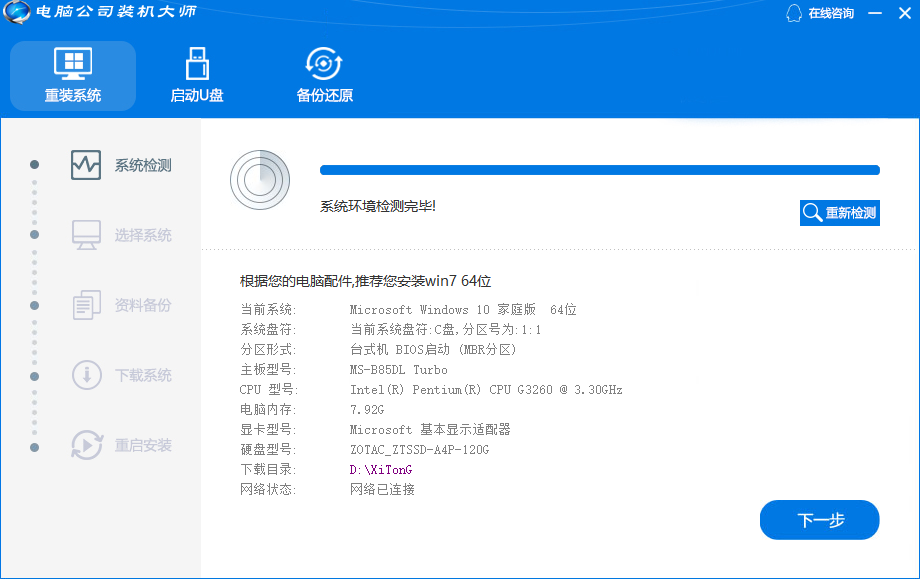Click the 下载系统 step label
Screen dimensions: 920x579
coord(143,375)
